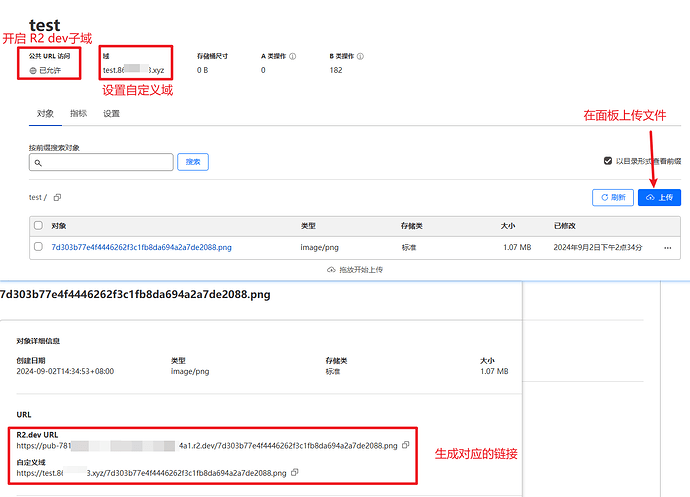690x497 pixels.
Task: Open the three-dot menu of png row
Action: click(668, 248)
